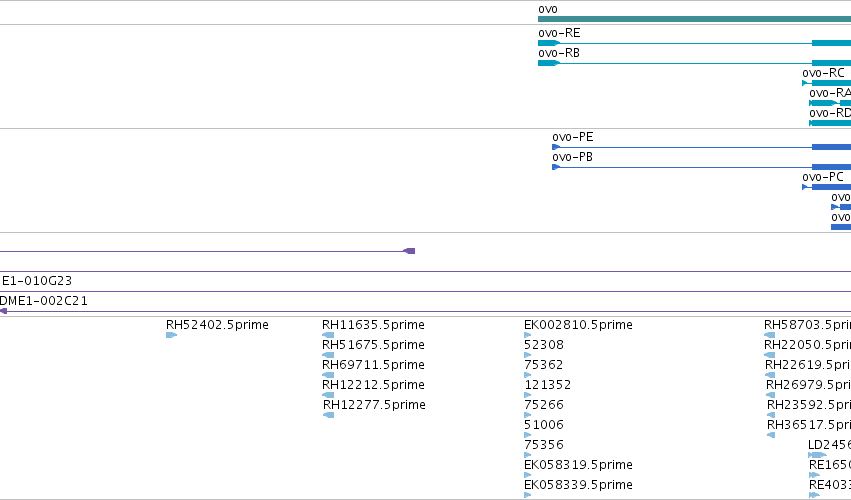
Task: Click the arrow glyph under 51006
Action: click(x=528, y=435)
